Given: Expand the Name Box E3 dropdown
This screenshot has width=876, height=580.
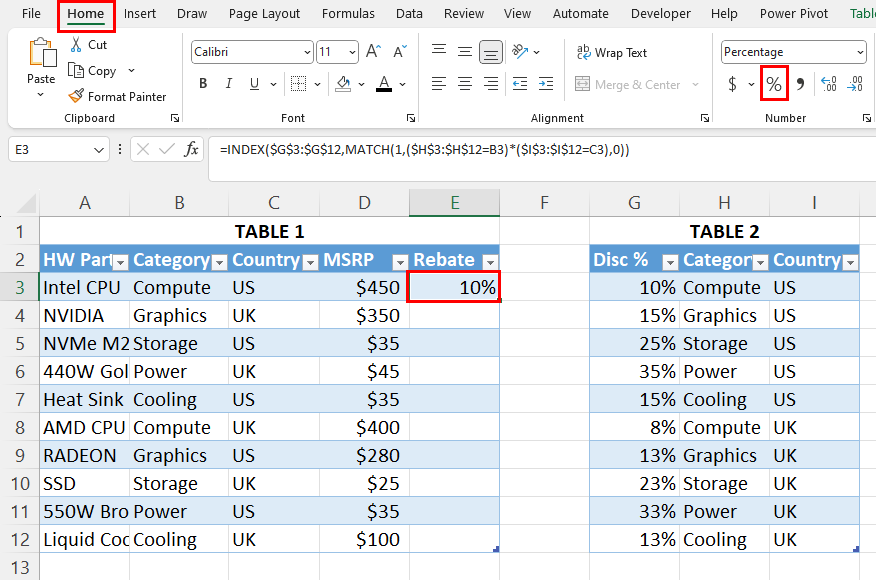Looking at the screenshot, I should pos(99,150).
